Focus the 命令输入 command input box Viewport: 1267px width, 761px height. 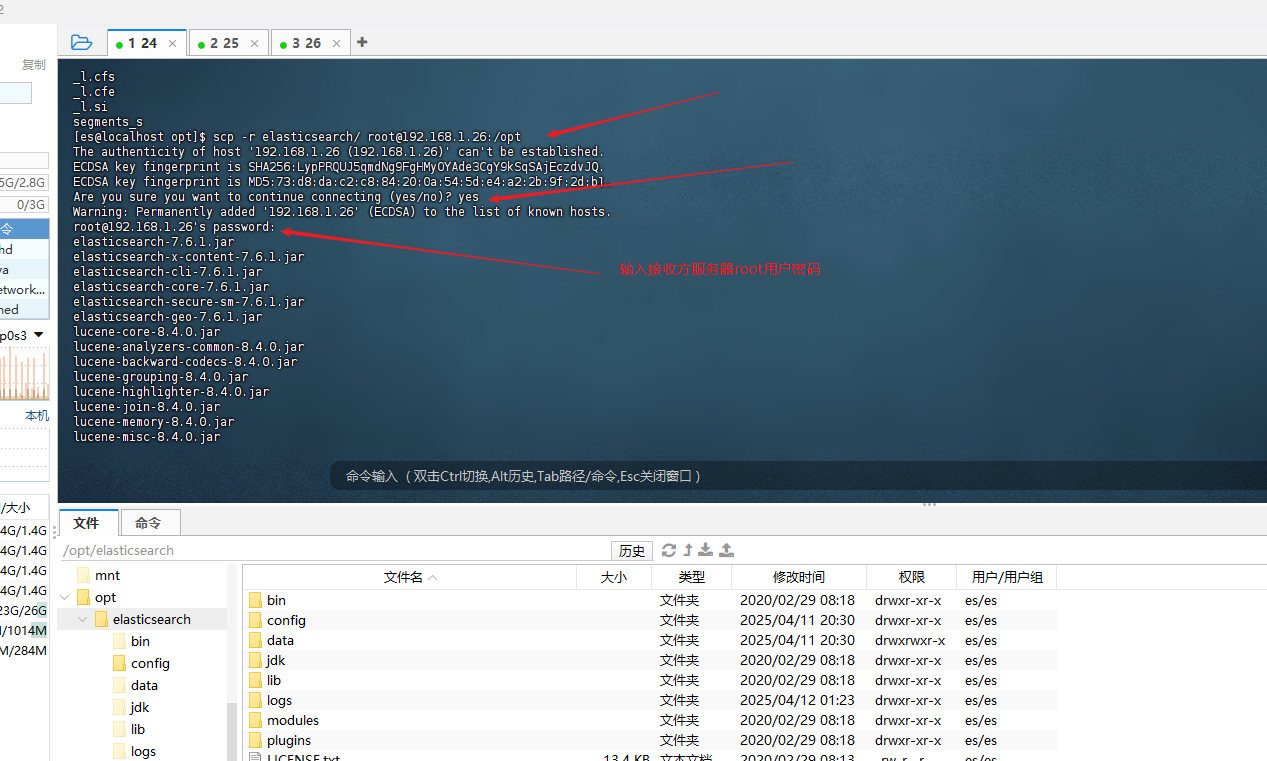[x=800, y=476]
